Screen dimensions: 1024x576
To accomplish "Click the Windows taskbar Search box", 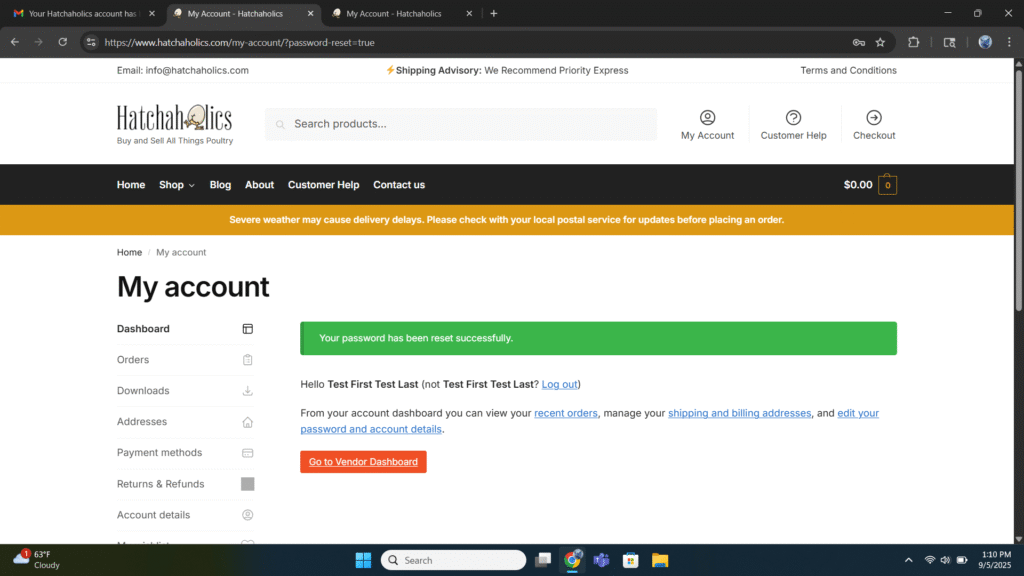I will (x=453, y=560).
